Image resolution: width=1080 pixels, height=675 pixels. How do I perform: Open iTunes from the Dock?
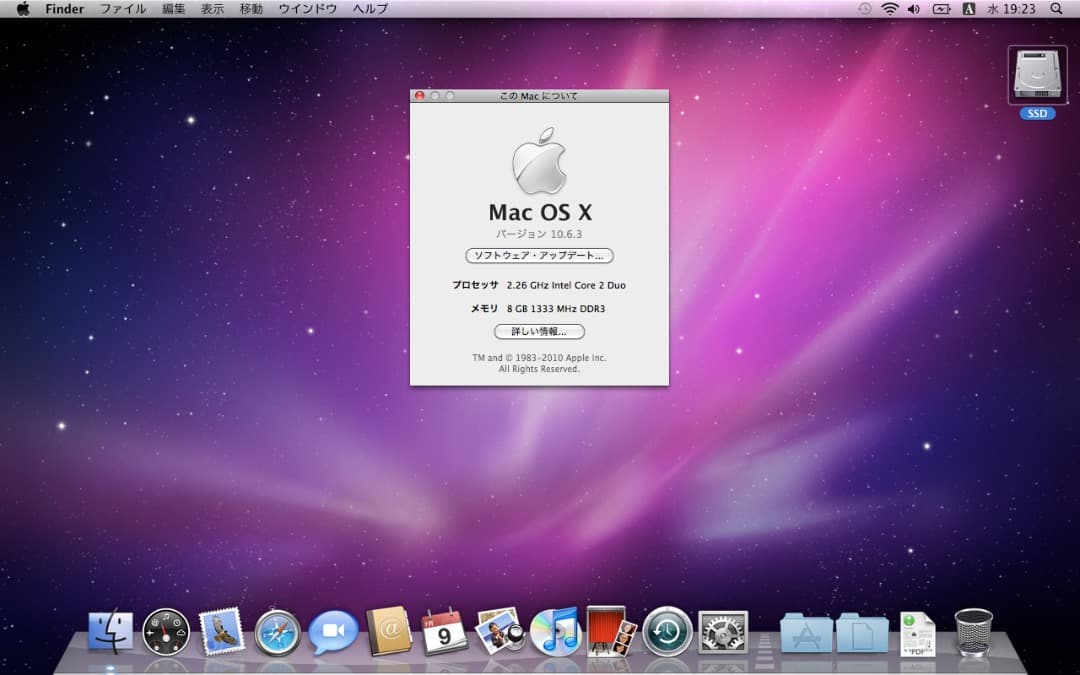556,632
